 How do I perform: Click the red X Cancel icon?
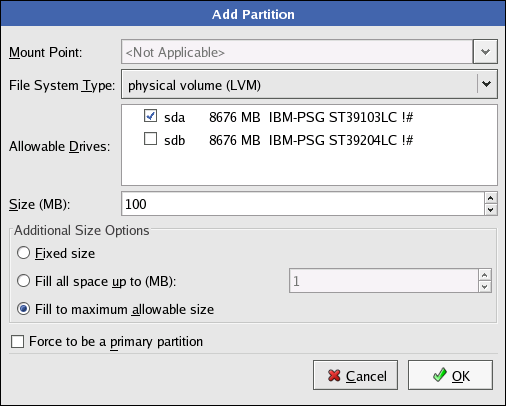pyautogui.click(x=334, y=376)
